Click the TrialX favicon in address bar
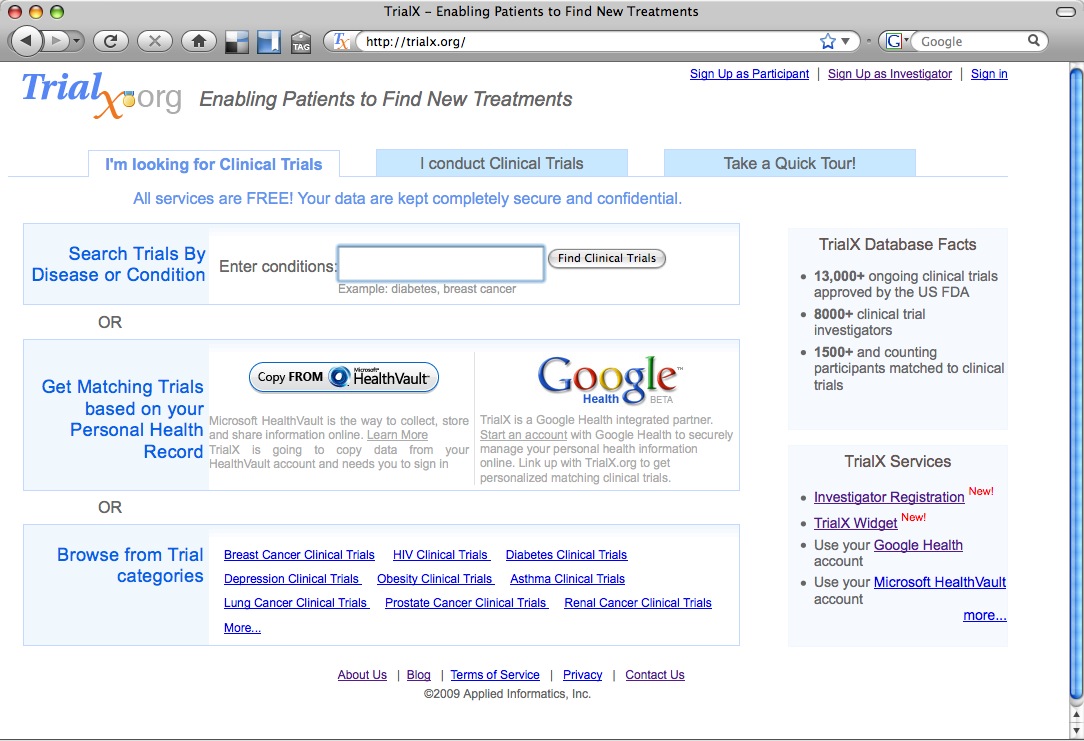This screenshot has height=741, width=1084. click(x=342, y=41)
